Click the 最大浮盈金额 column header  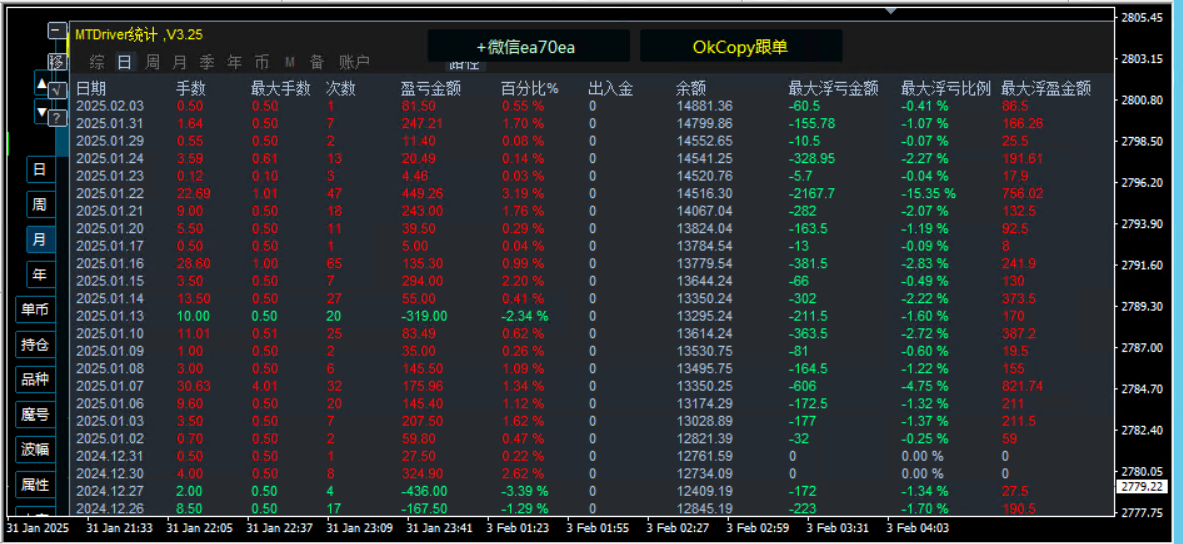(1046, 89)
